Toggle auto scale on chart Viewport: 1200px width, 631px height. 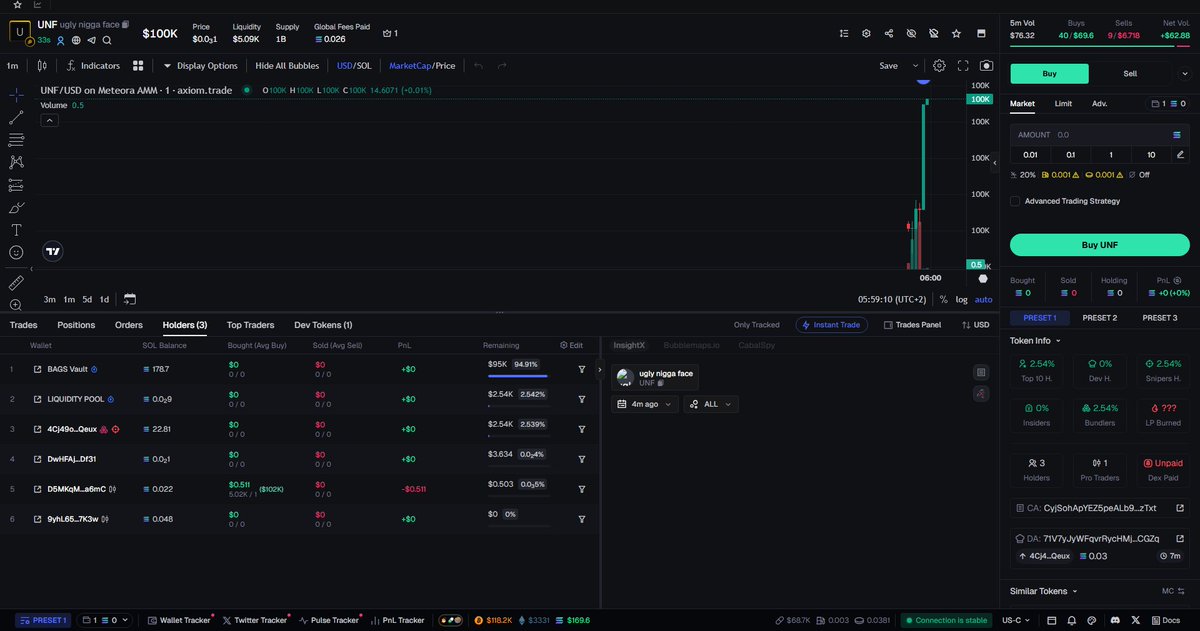point(984,299)
